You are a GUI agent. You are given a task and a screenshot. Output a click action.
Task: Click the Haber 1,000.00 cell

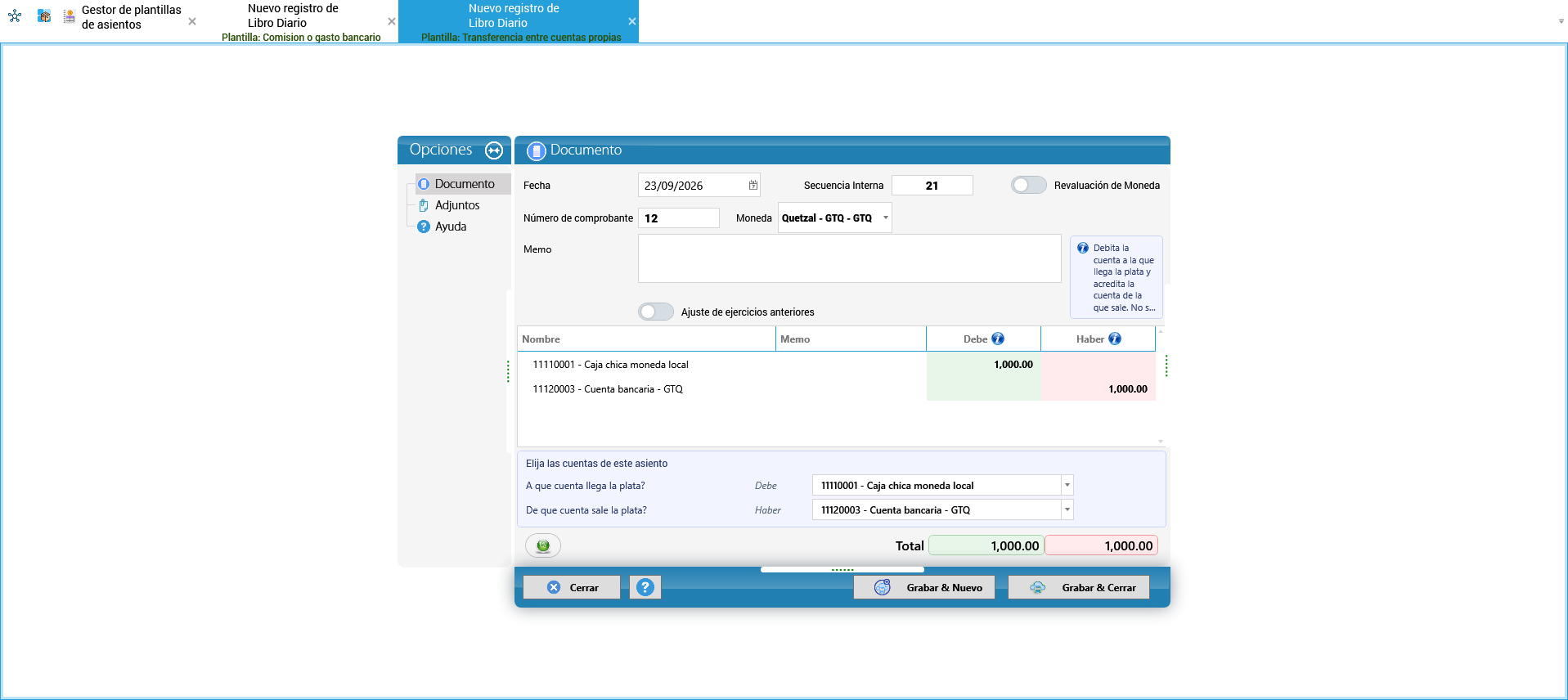[1098, 389]
